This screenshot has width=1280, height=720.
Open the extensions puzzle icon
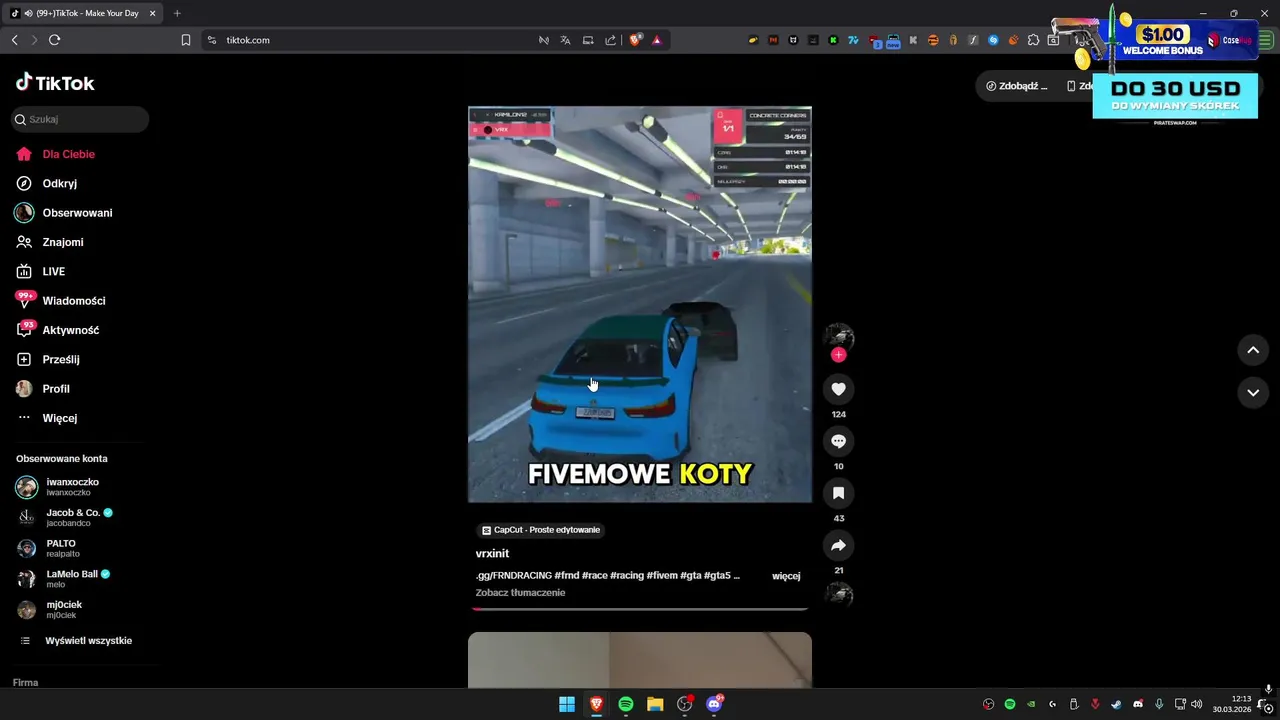tap(1034, 40)
